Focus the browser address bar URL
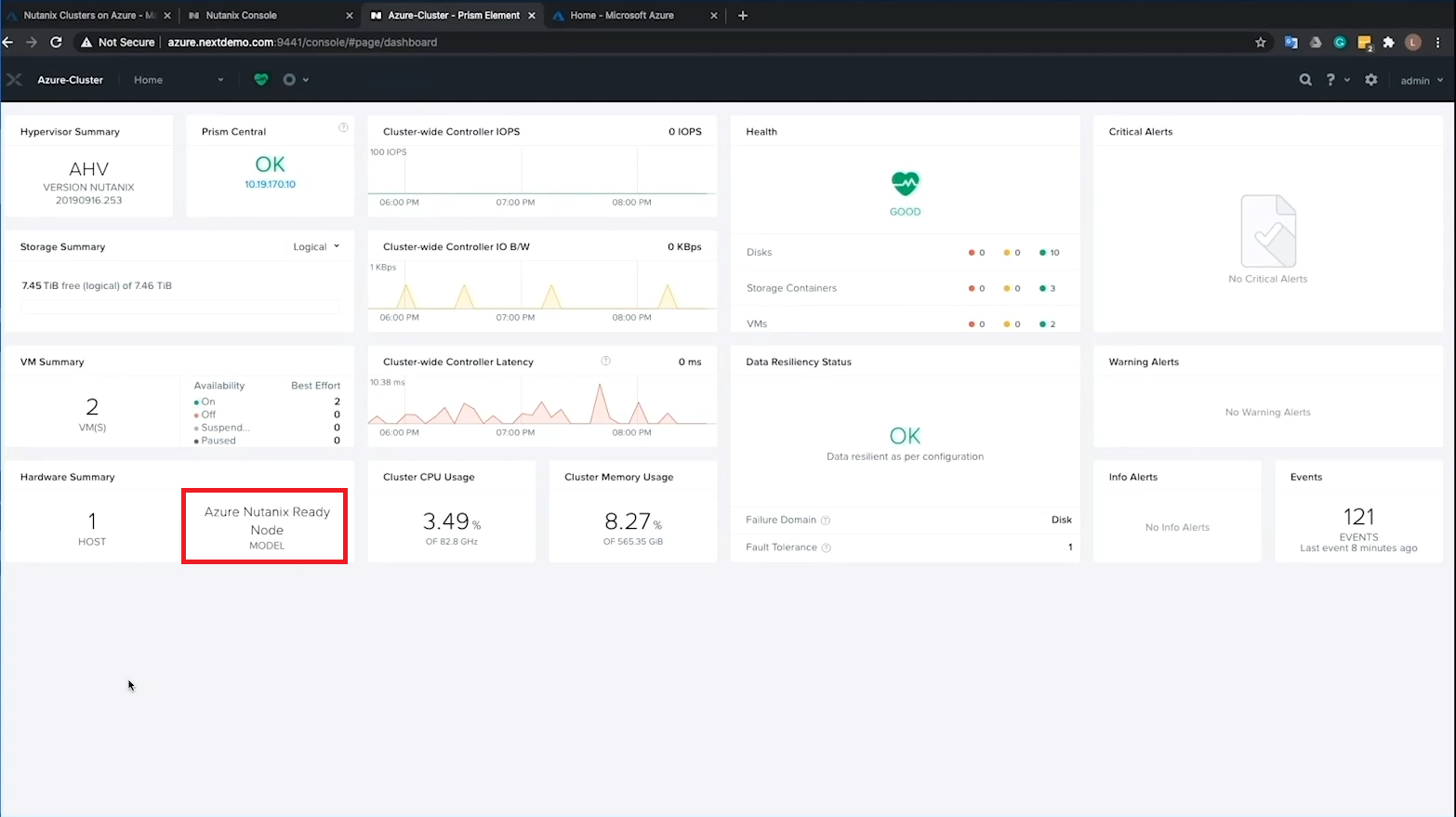The image size is (1456, 817). (302, 42)
